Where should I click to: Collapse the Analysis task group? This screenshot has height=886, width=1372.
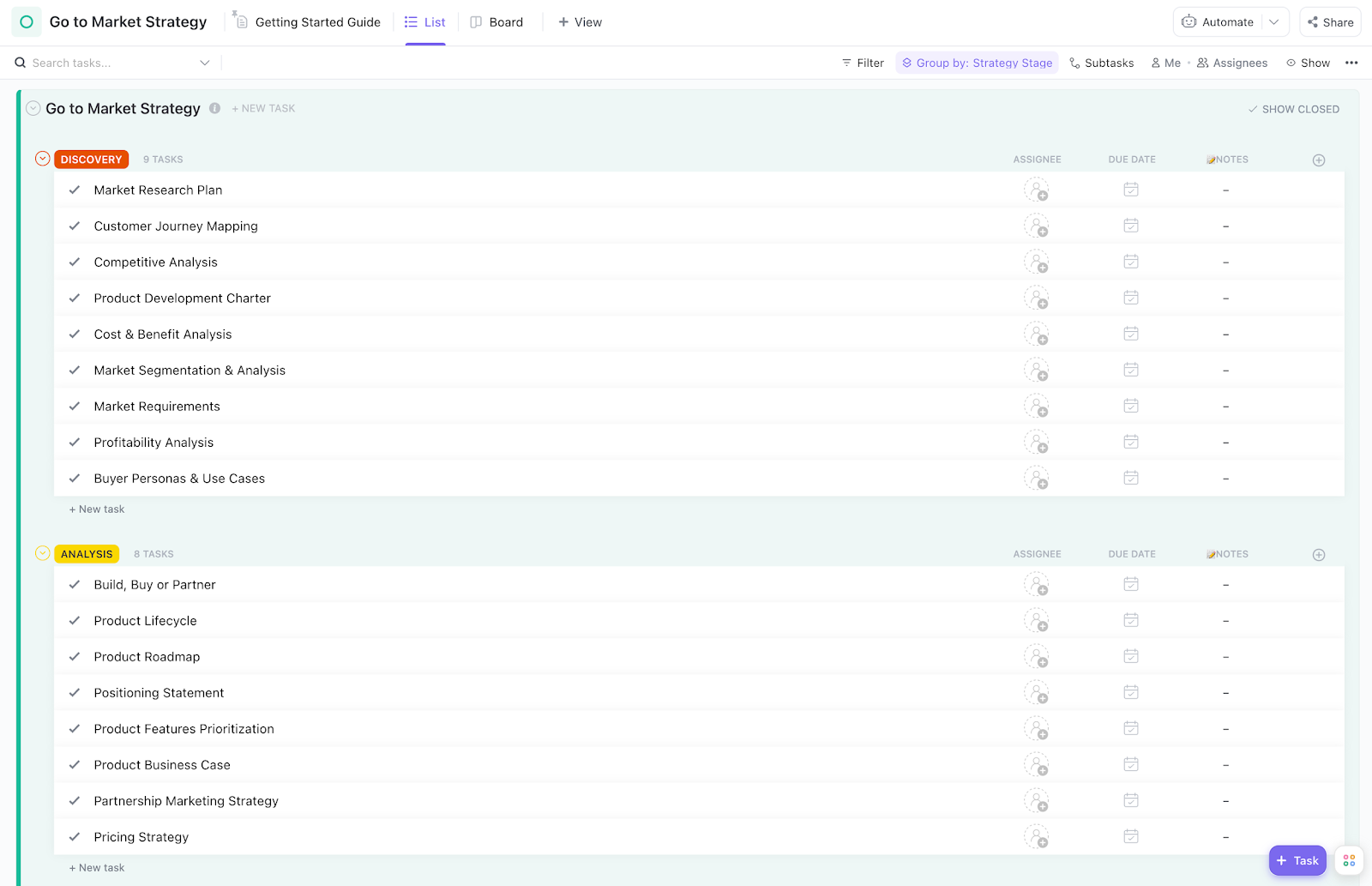point(42,553)
